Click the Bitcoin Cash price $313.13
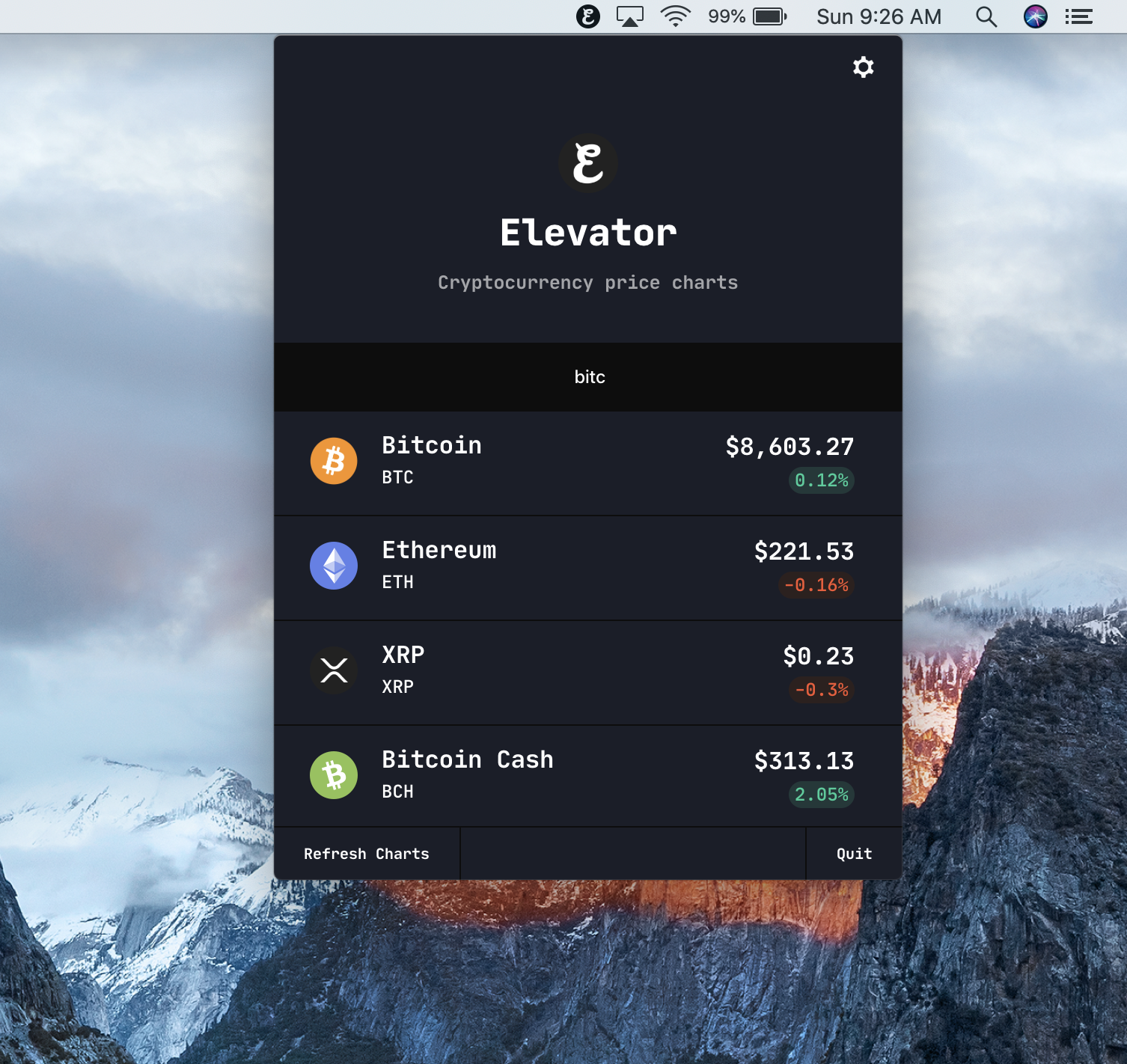 (804, 761)
